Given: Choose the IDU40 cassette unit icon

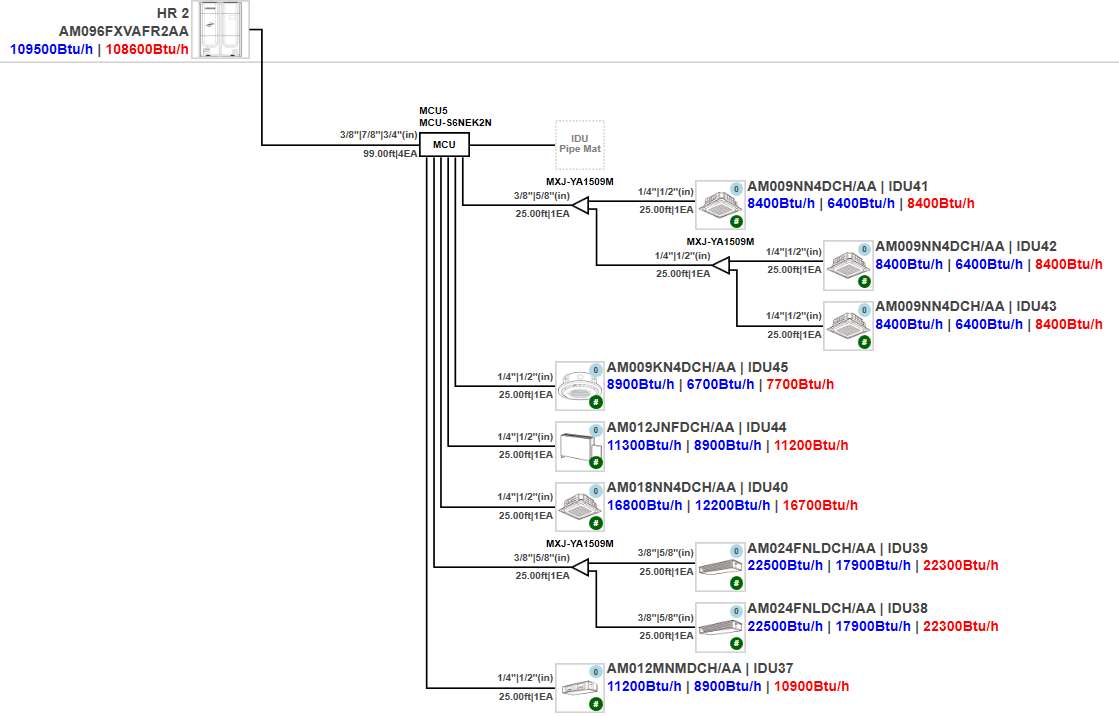Looking at the screenshot, I should coord(580,507).
